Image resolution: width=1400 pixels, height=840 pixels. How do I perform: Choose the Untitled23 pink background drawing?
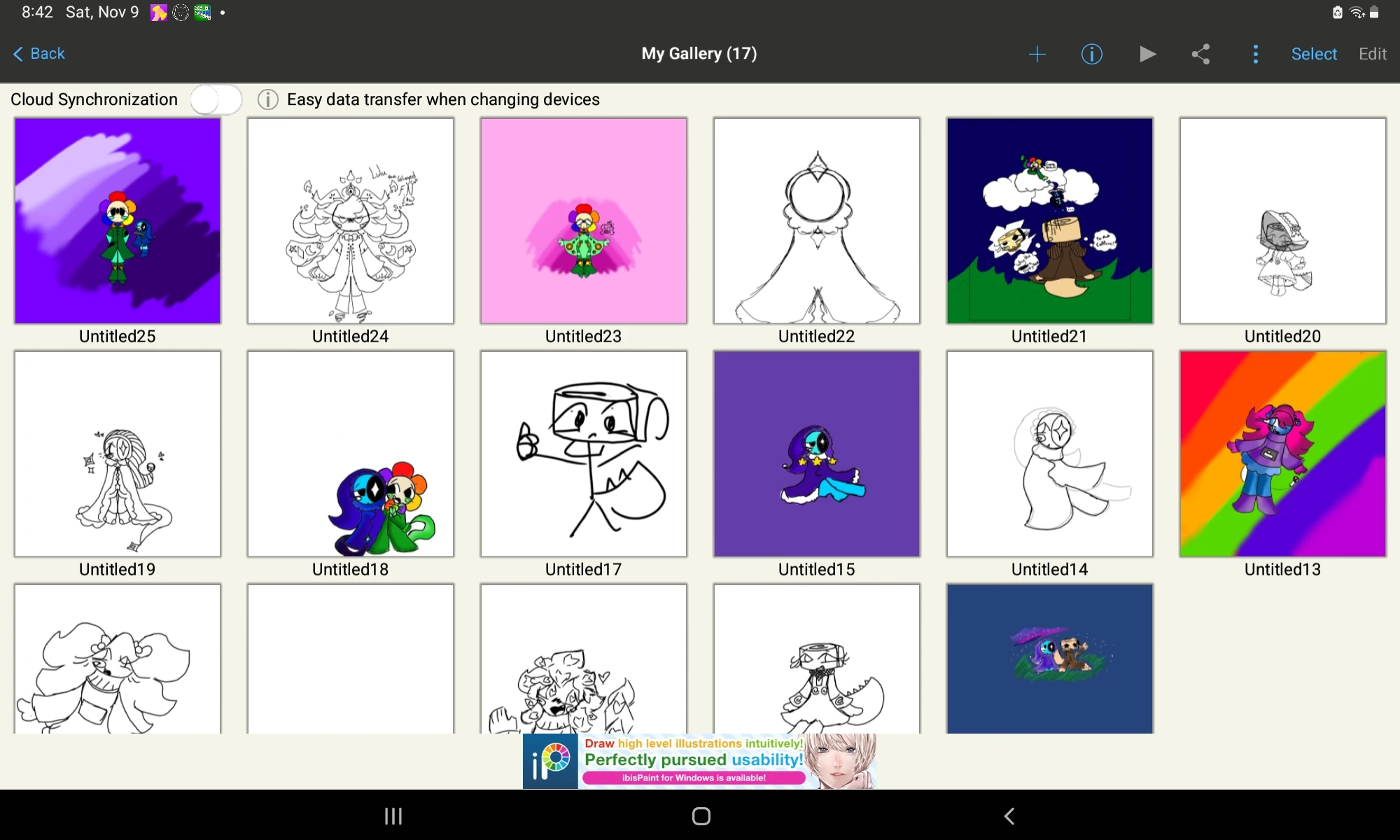coord(583,220)
